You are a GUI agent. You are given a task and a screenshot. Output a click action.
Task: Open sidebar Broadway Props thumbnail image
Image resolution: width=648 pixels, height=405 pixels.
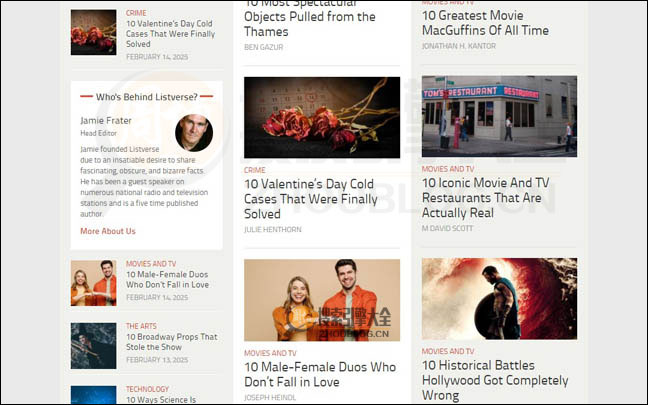pos(93,346)
